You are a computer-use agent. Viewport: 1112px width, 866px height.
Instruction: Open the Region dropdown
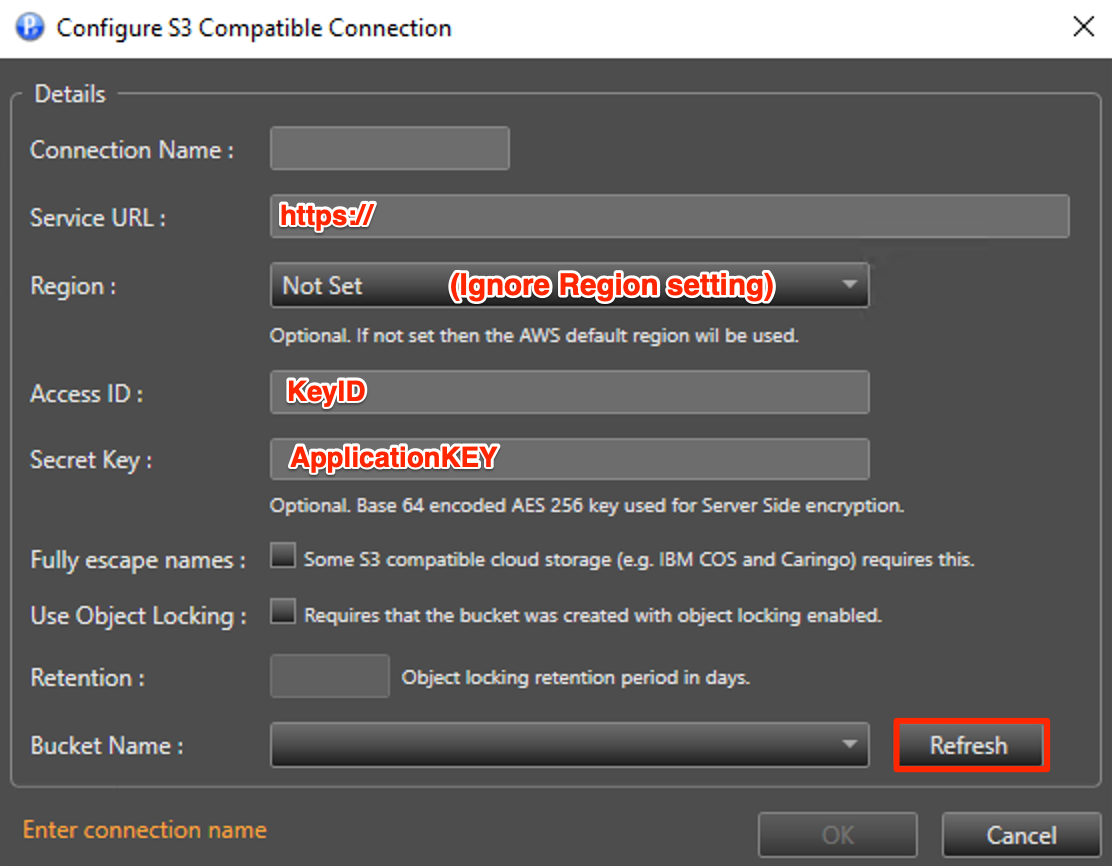point(569,285)
